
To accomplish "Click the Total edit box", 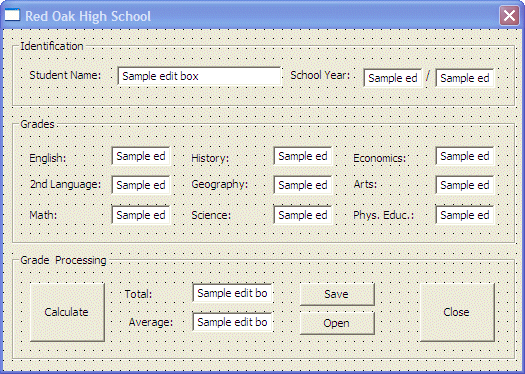I will coord(232,293).
